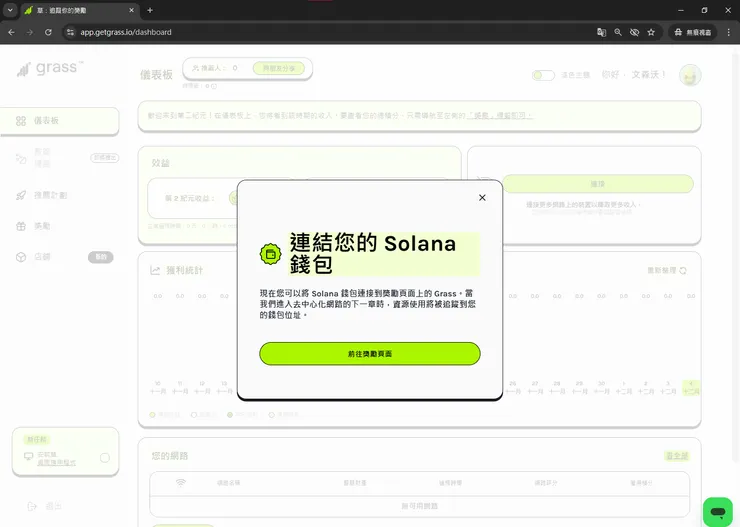The width and height of the screenshot is (740, 527).
Task: Bookmark this page with the star
Action: pyautogui.click(x=651, y=32)
